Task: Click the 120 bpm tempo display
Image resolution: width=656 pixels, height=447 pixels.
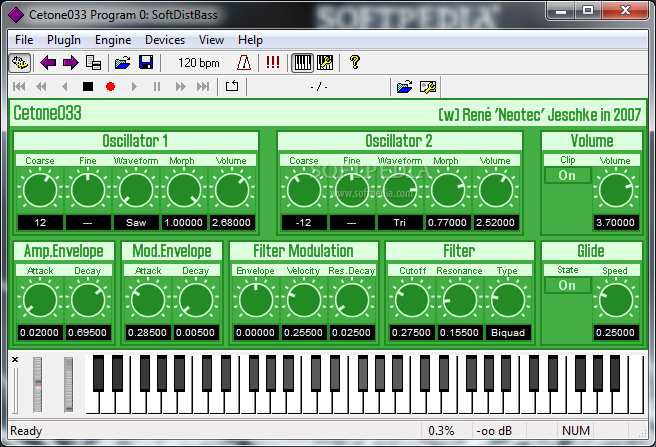Action: (x=199, y=63)
